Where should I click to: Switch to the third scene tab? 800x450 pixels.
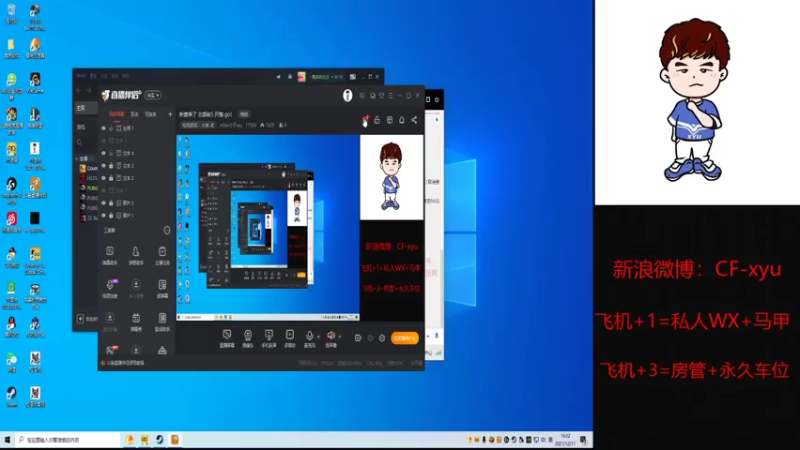151,114
